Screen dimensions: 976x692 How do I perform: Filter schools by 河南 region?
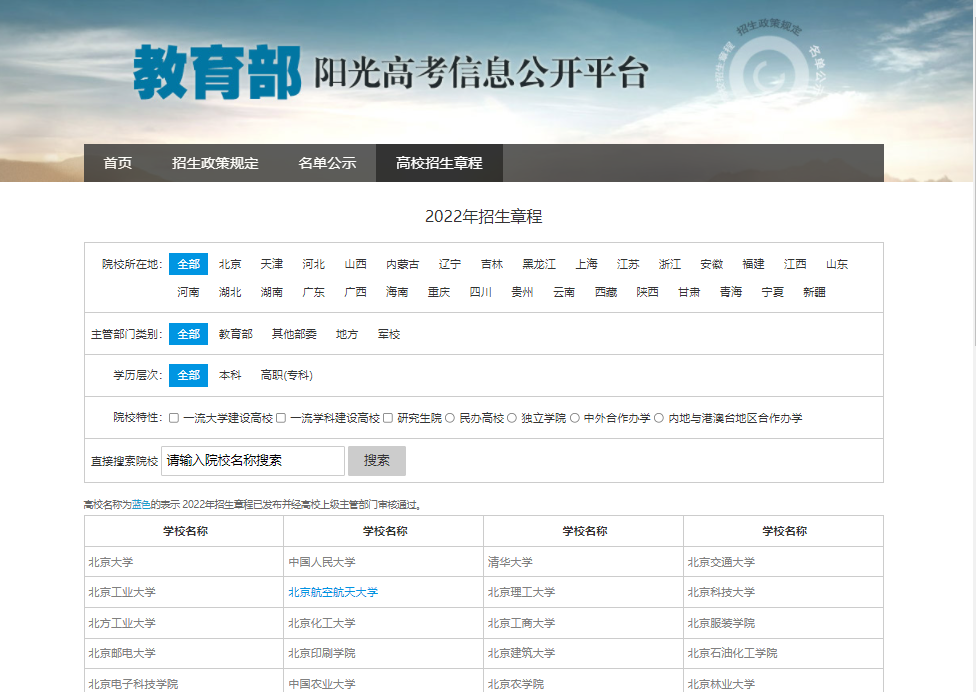(x=188, y=292)
